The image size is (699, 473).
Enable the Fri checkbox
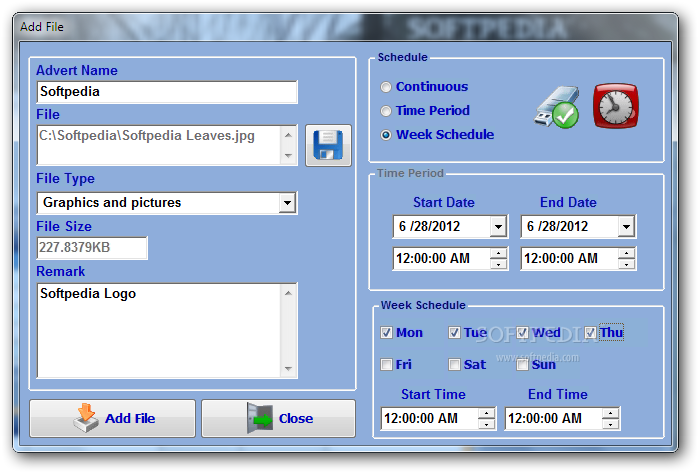pos(386,365)
